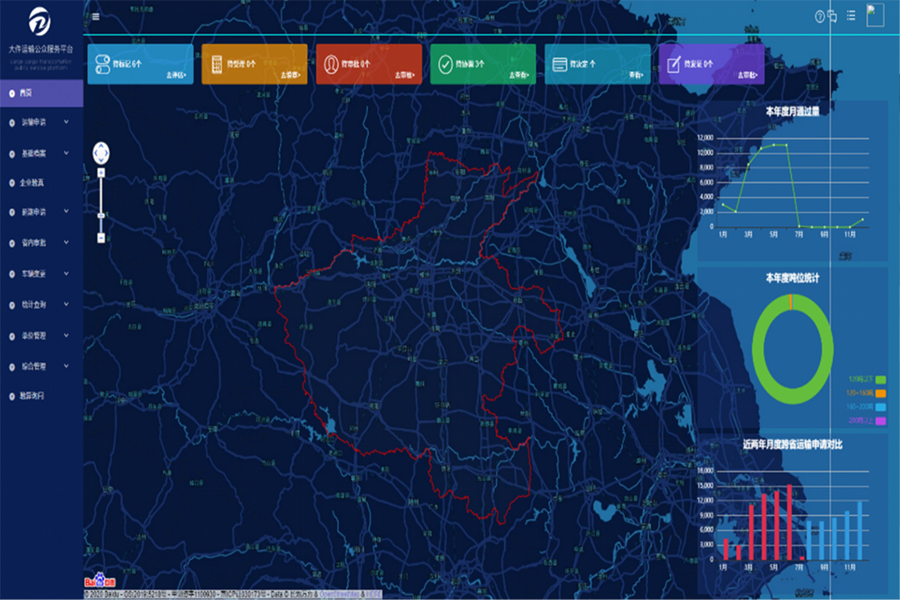Zoom in with the map plus button
This screenshot has height=600, width=900.
(x=101, y=173)
